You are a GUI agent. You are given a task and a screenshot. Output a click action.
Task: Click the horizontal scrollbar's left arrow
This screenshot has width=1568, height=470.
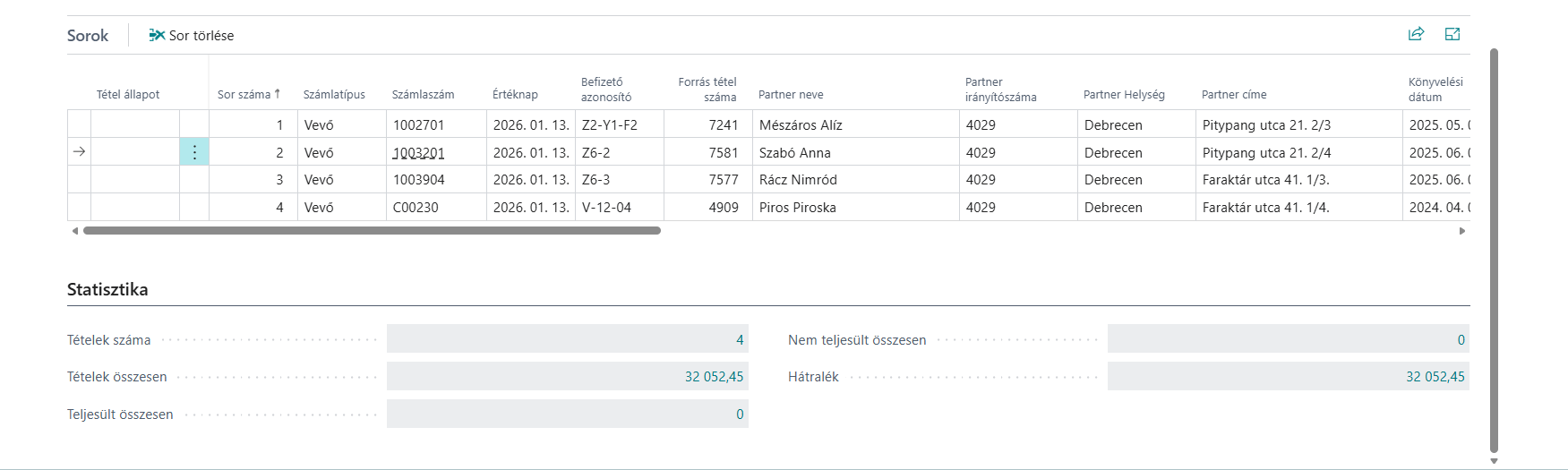click(x=75, y=231)
